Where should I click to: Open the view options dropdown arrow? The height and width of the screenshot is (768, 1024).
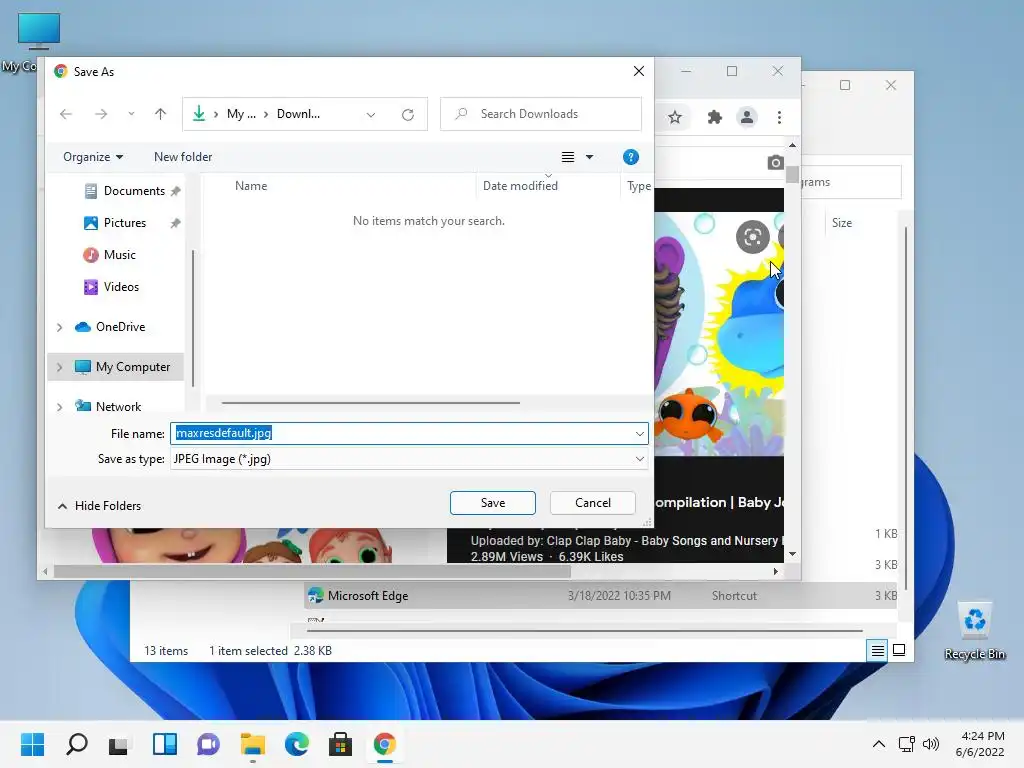tap(590, 157)
